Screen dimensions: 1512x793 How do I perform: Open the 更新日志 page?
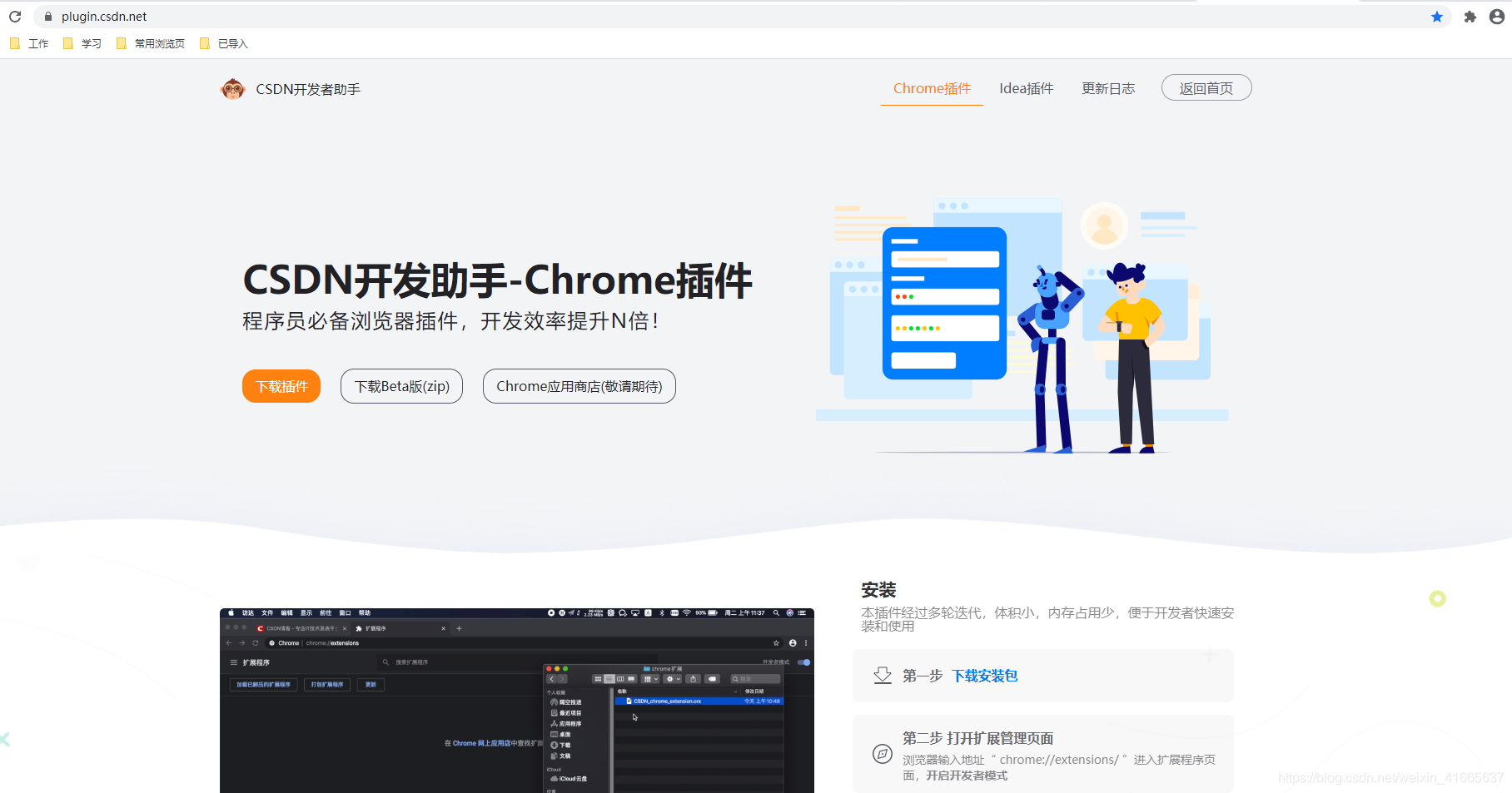[x=1108, y=88]
